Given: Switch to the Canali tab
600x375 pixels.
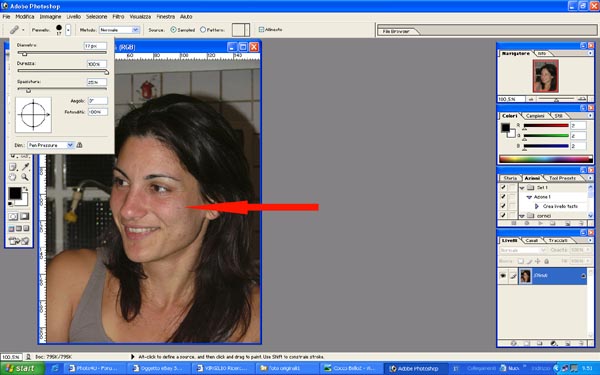Looking at the screenshot, I should 531,240.
